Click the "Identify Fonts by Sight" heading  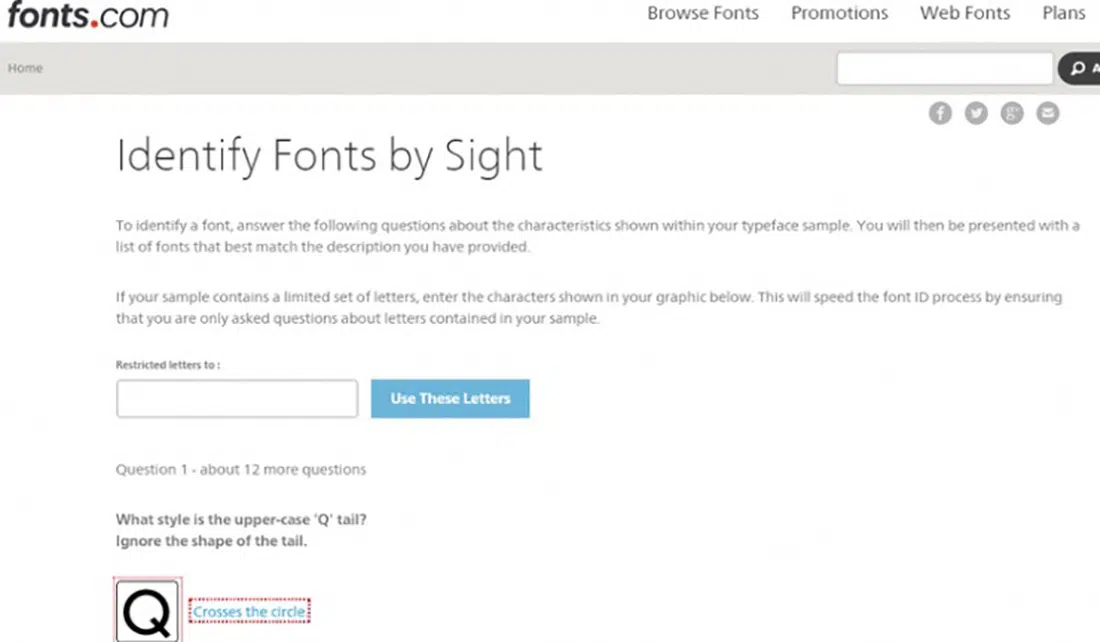[329, 157]
